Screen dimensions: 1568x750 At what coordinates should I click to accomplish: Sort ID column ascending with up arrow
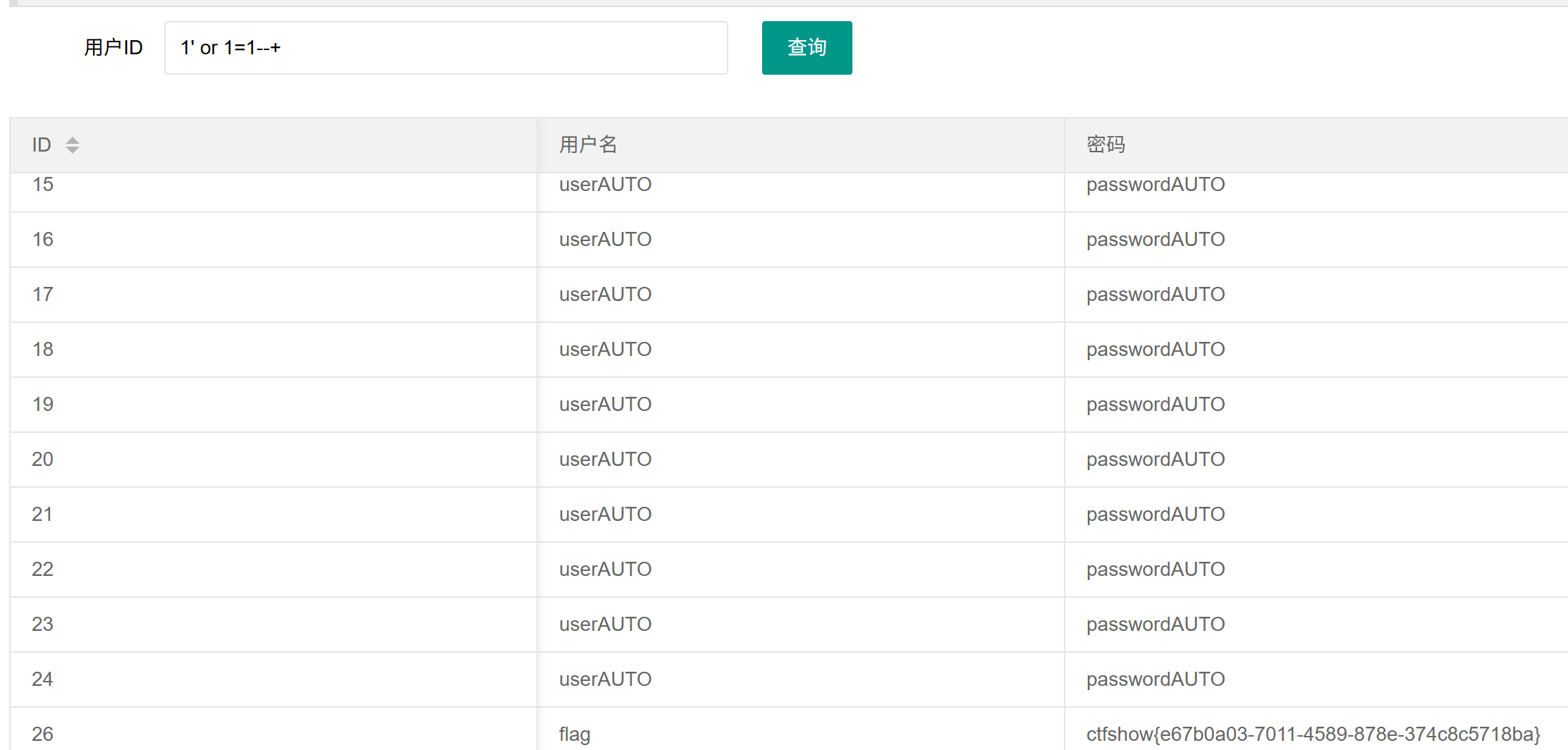[x=73, y=140]
